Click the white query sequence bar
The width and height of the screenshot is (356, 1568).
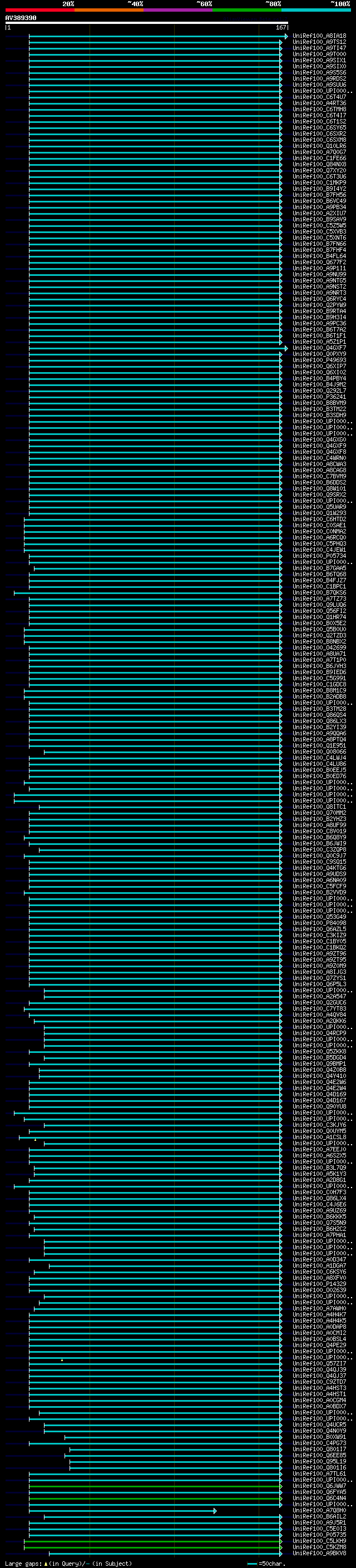click(x=146, y=23)
